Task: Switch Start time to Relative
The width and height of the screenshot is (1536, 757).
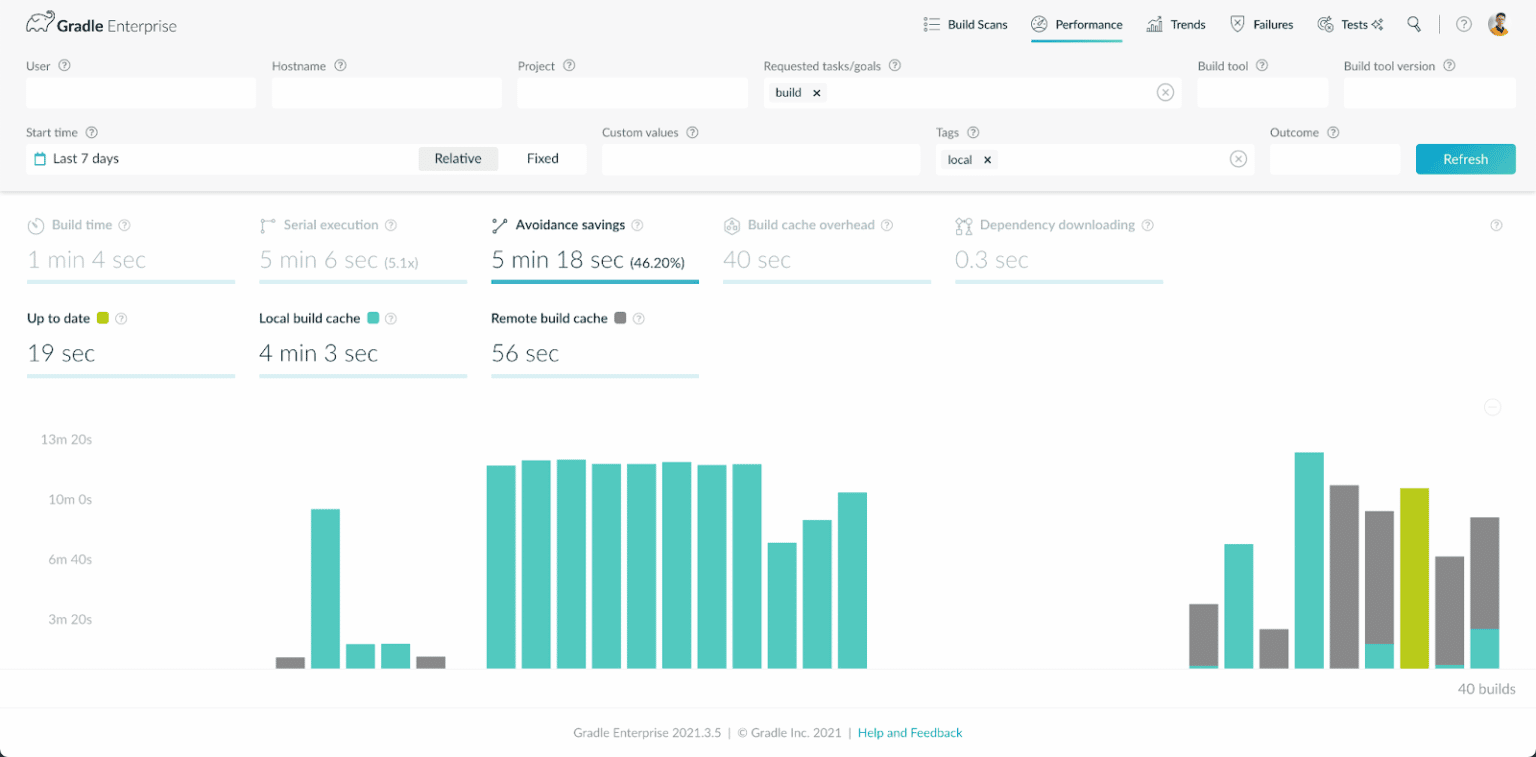Action: (x=458, y=158)
